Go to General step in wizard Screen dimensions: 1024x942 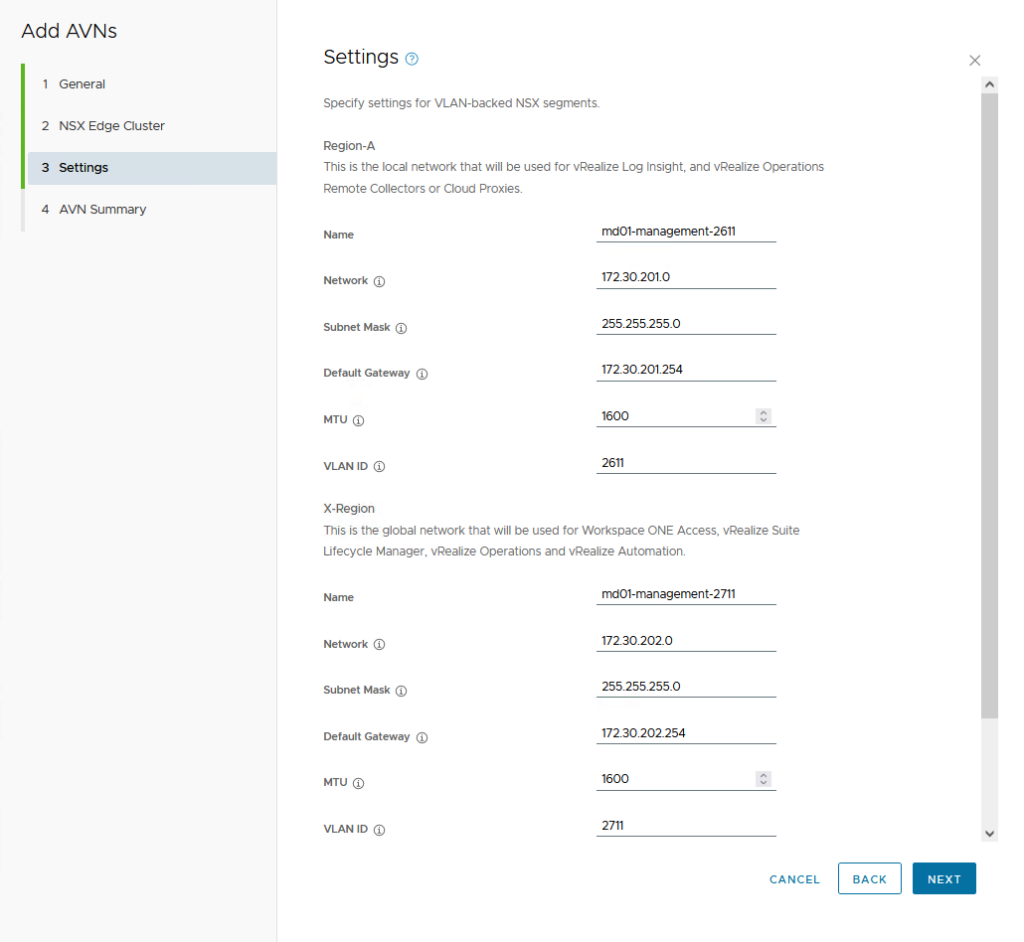[x=82, y=84]
